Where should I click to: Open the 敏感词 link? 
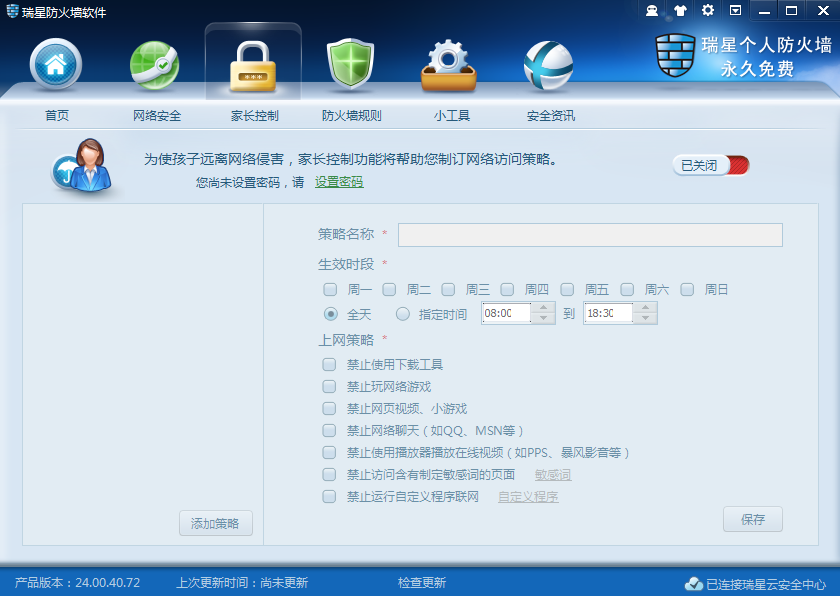[553, 475]
